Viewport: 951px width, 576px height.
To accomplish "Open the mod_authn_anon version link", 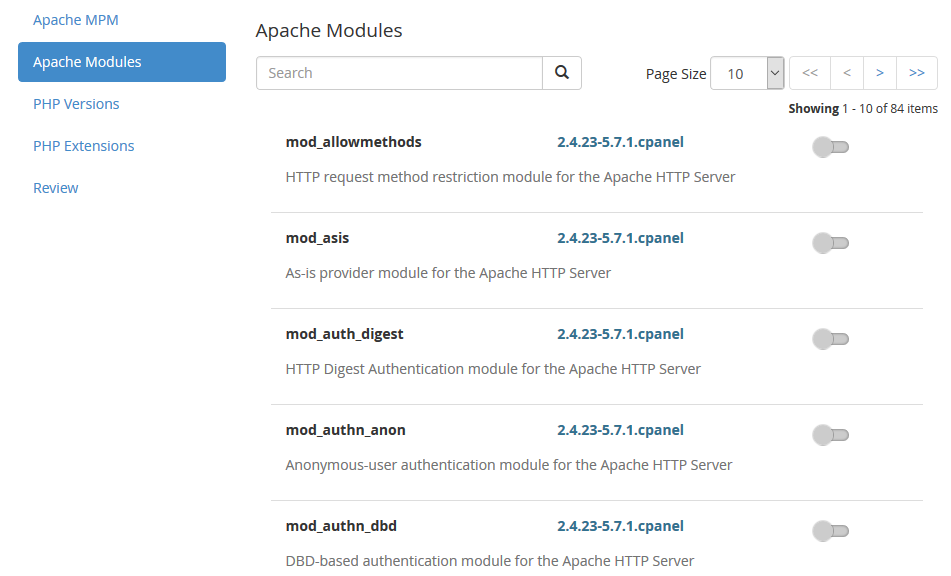I will click(620, 430).
